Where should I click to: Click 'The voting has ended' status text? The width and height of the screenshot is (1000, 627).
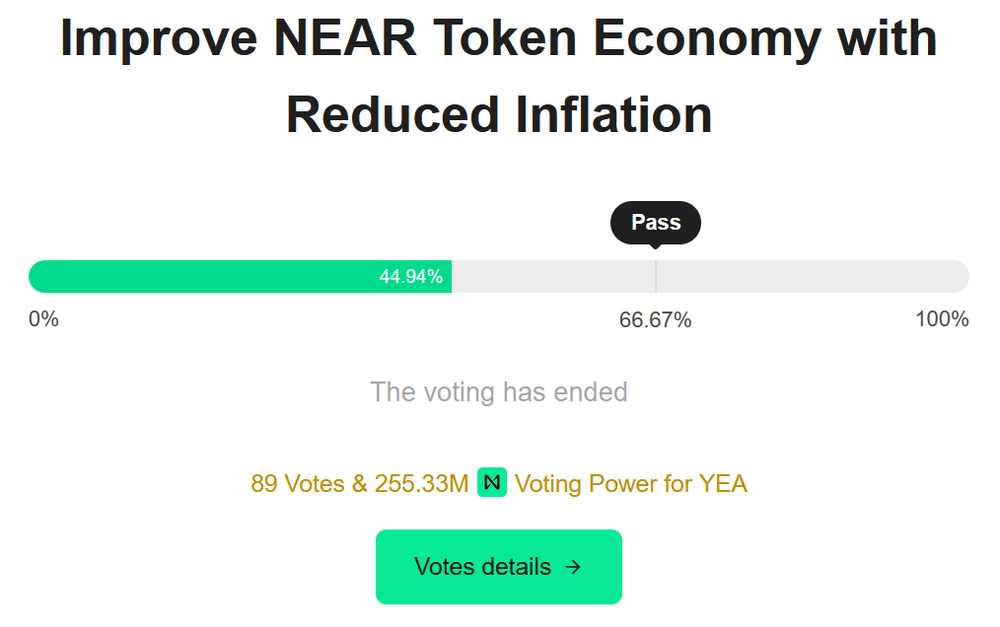(499, 392)
